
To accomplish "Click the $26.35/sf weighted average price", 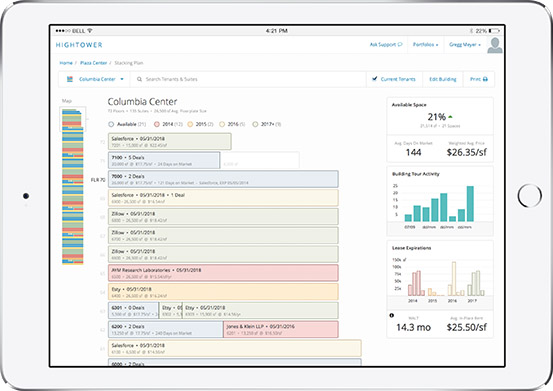I will tap(467, 152).
